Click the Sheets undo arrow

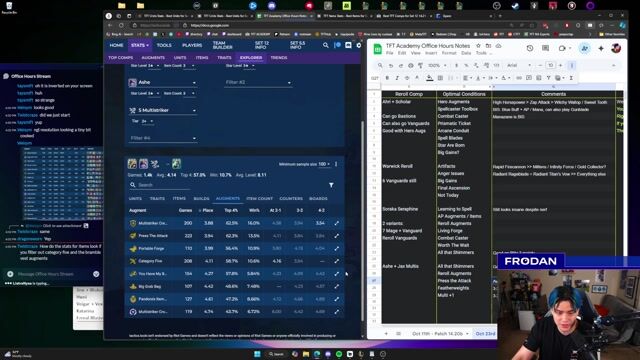[391, 65]
